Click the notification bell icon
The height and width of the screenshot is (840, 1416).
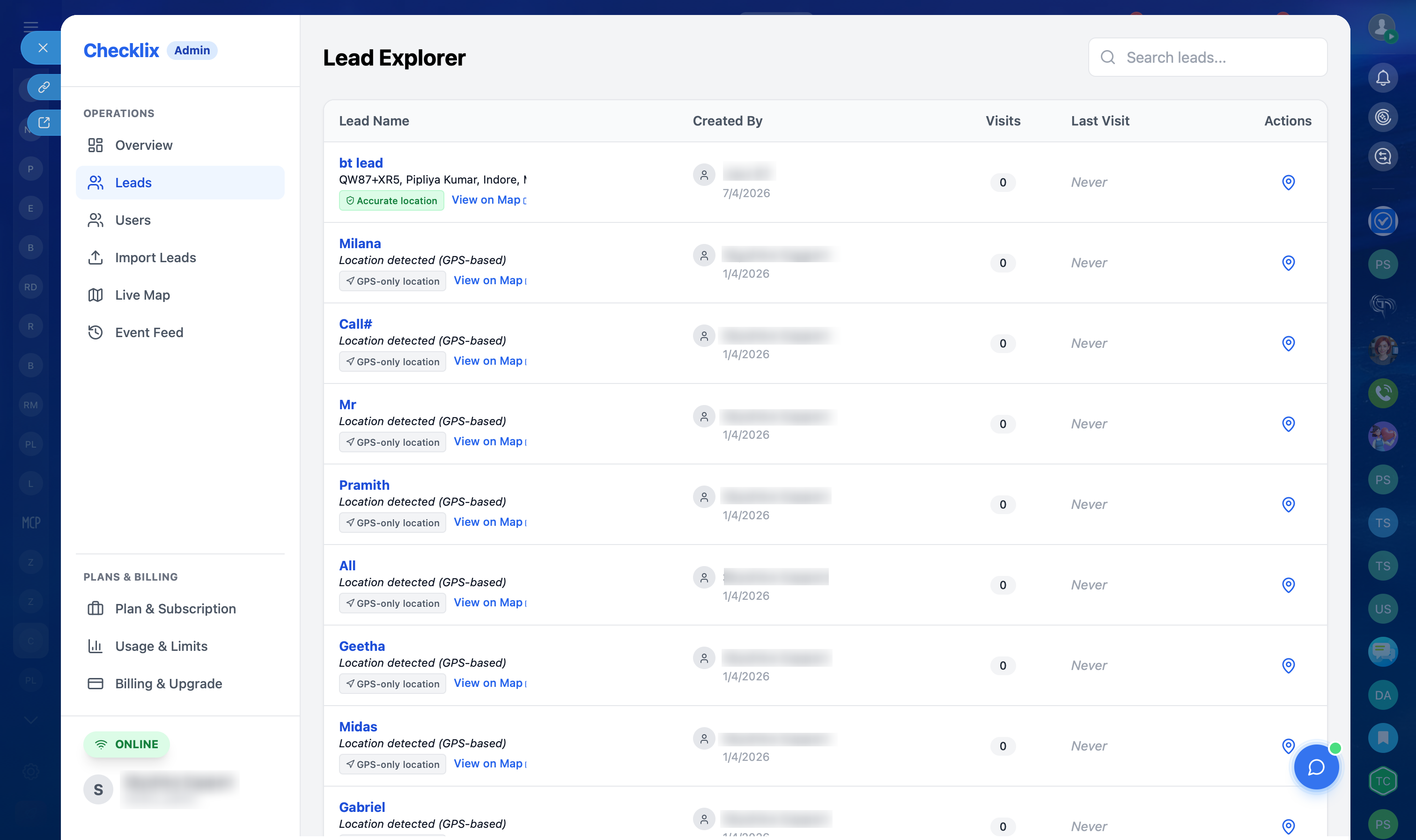pos(1383,78)
